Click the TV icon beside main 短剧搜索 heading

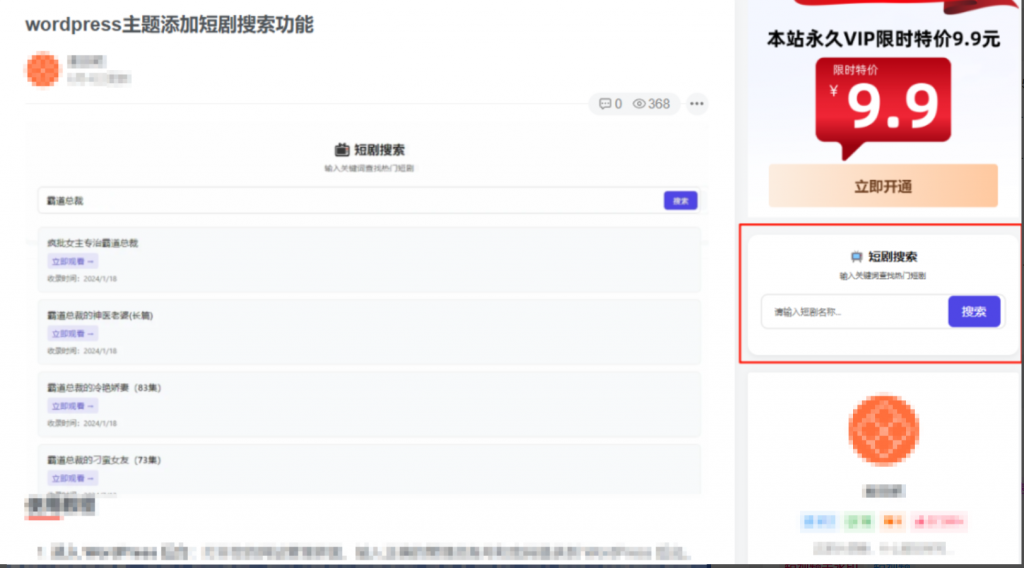click(x=342, y=150)
